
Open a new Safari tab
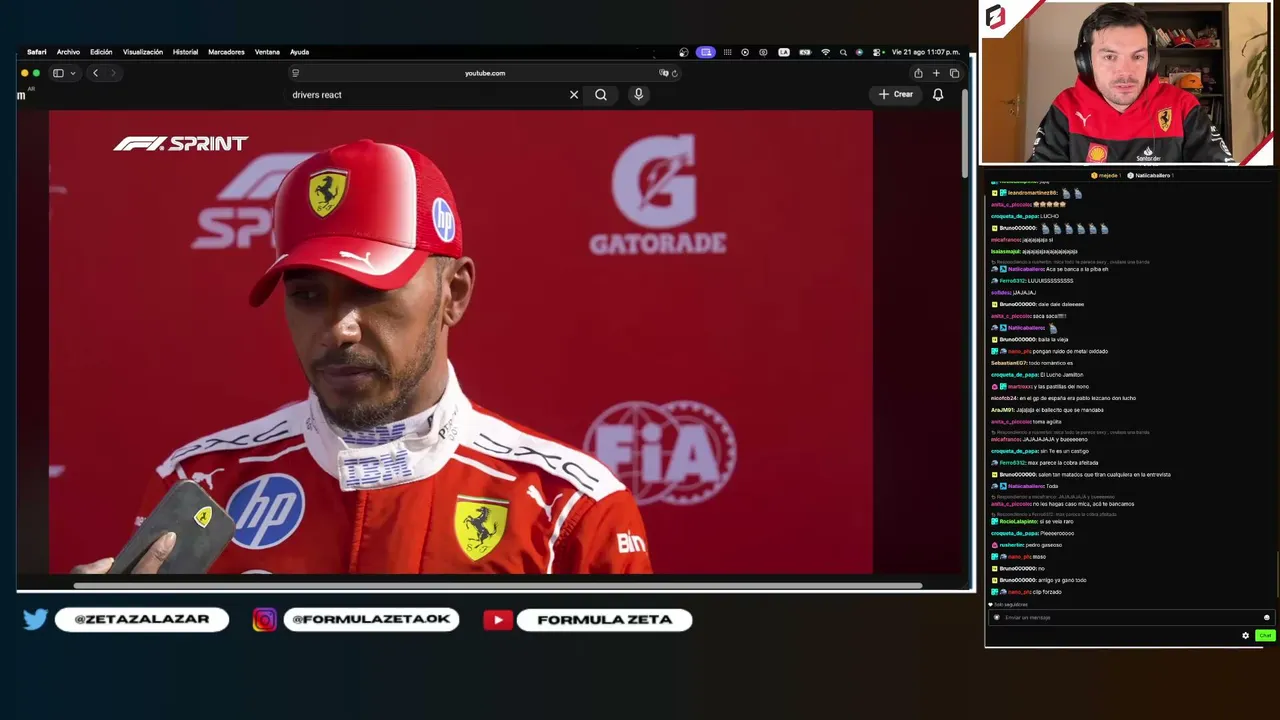tap(936, 73)
